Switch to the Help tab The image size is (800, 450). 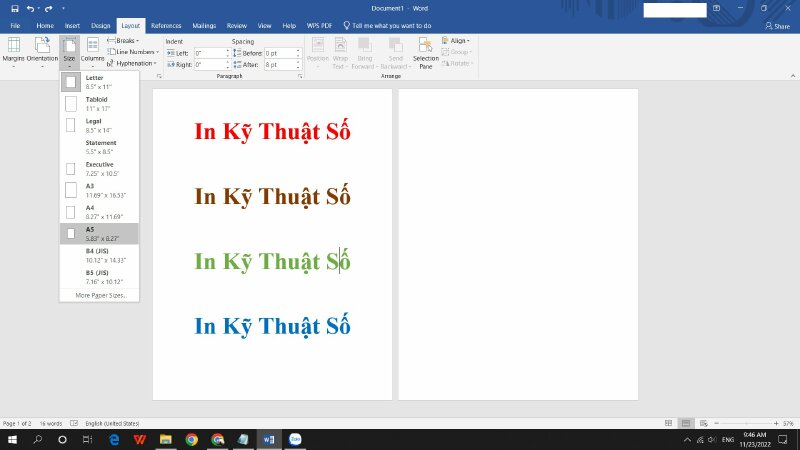coord(289,26)
